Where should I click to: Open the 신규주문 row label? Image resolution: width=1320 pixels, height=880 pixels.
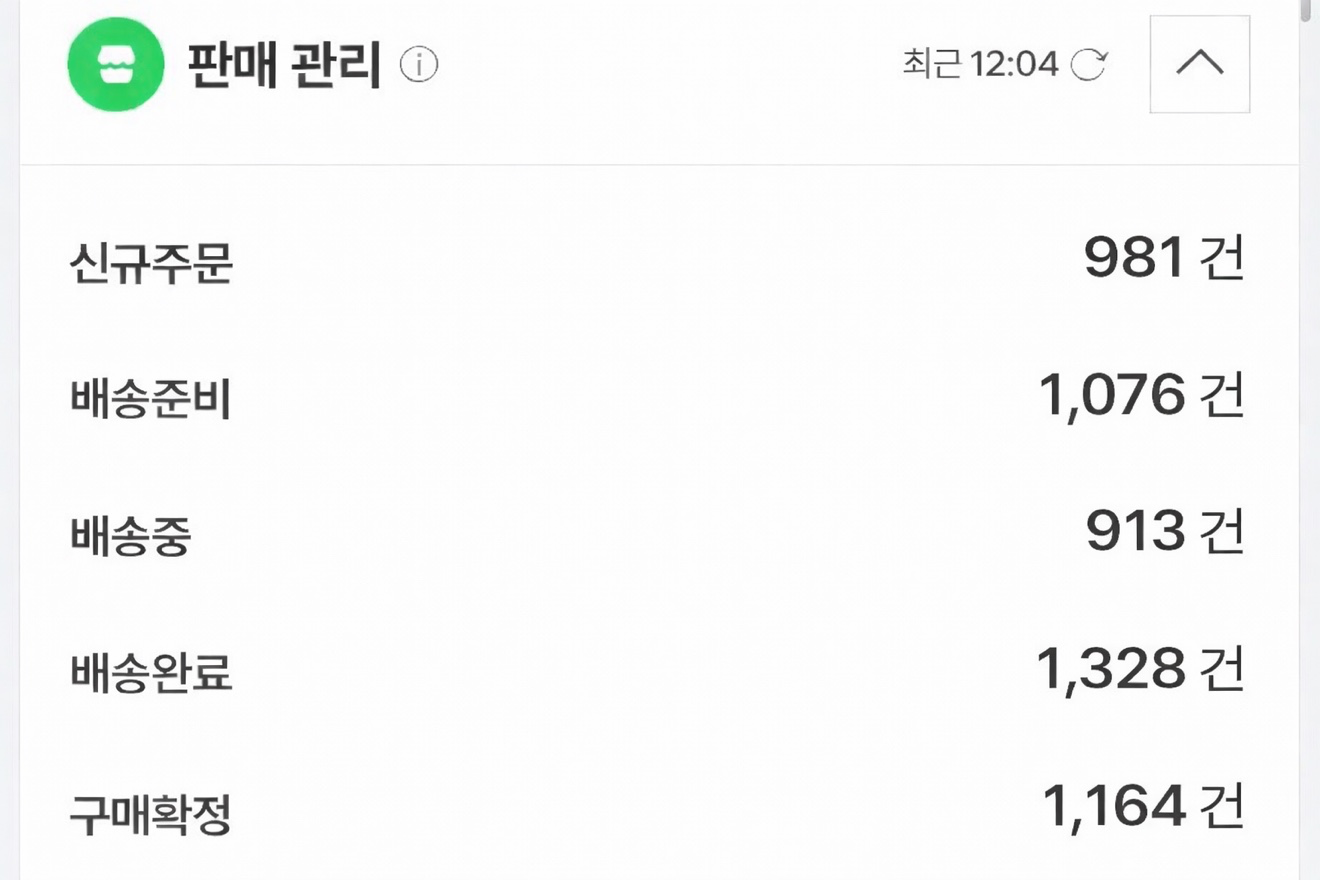point(151,264)
